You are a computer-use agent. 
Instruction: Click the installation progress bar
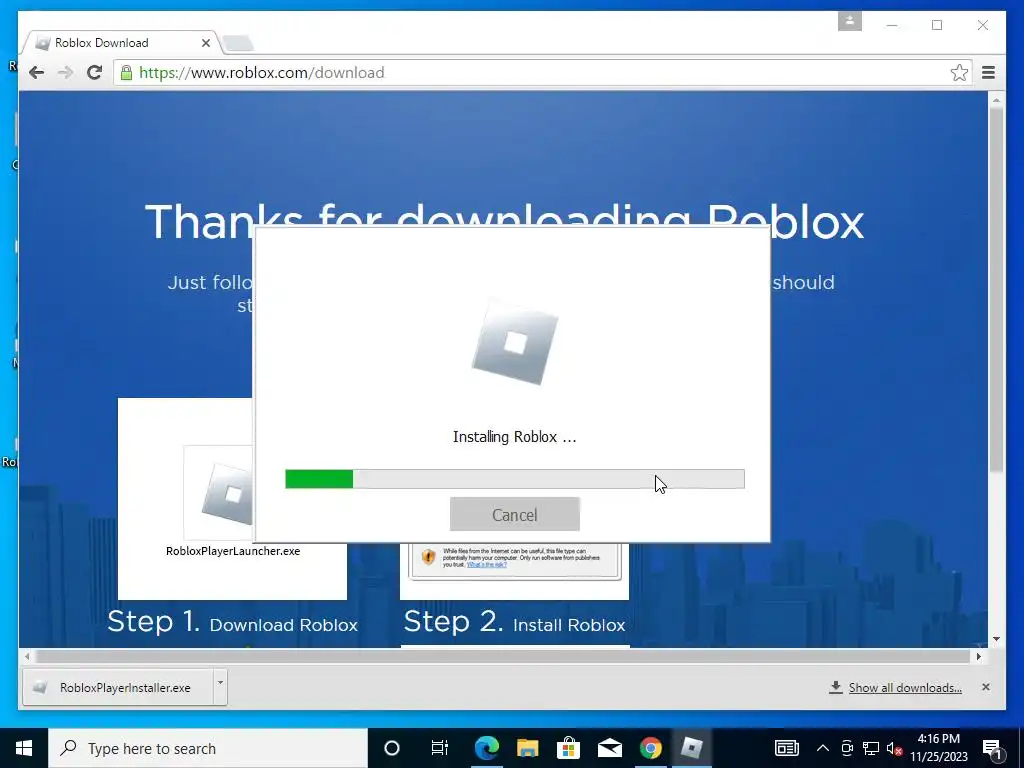[x=515, y=479]
